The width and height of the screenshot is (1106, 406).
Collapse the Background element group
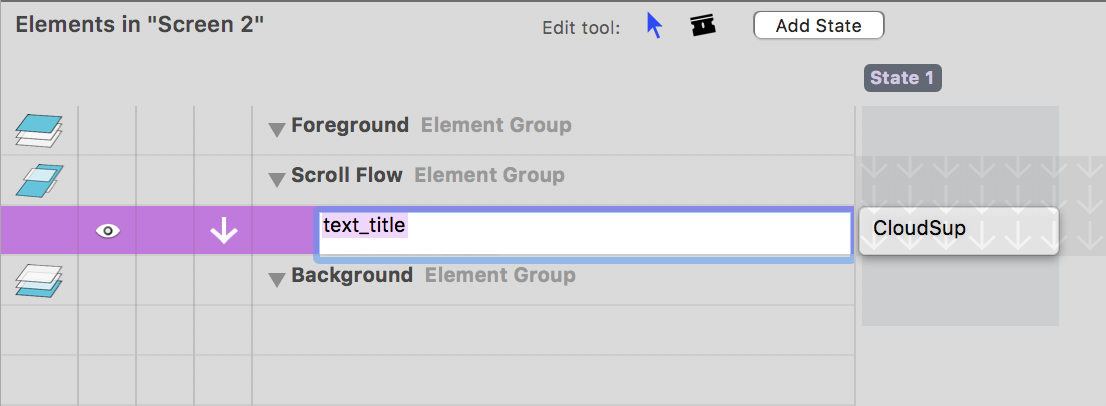tap(277, 278)
